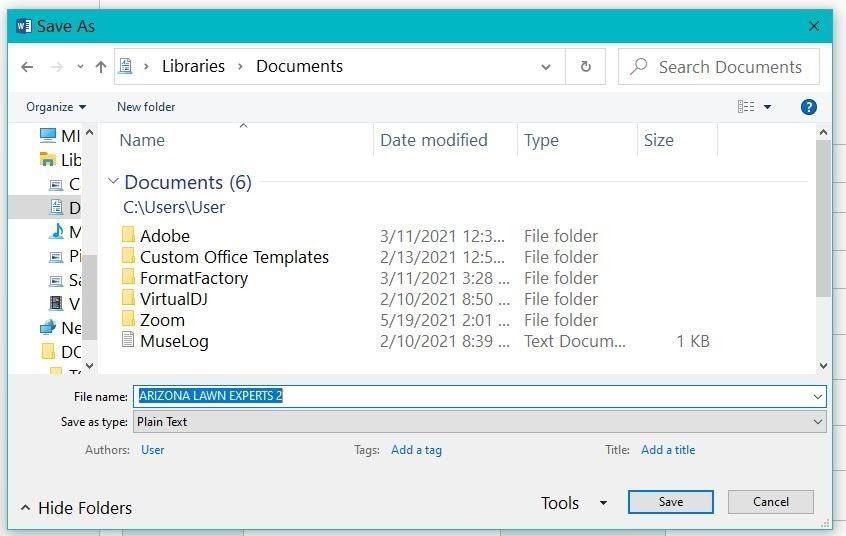Click the Search Documents field
Screen dimensions: 846x536
719,67
